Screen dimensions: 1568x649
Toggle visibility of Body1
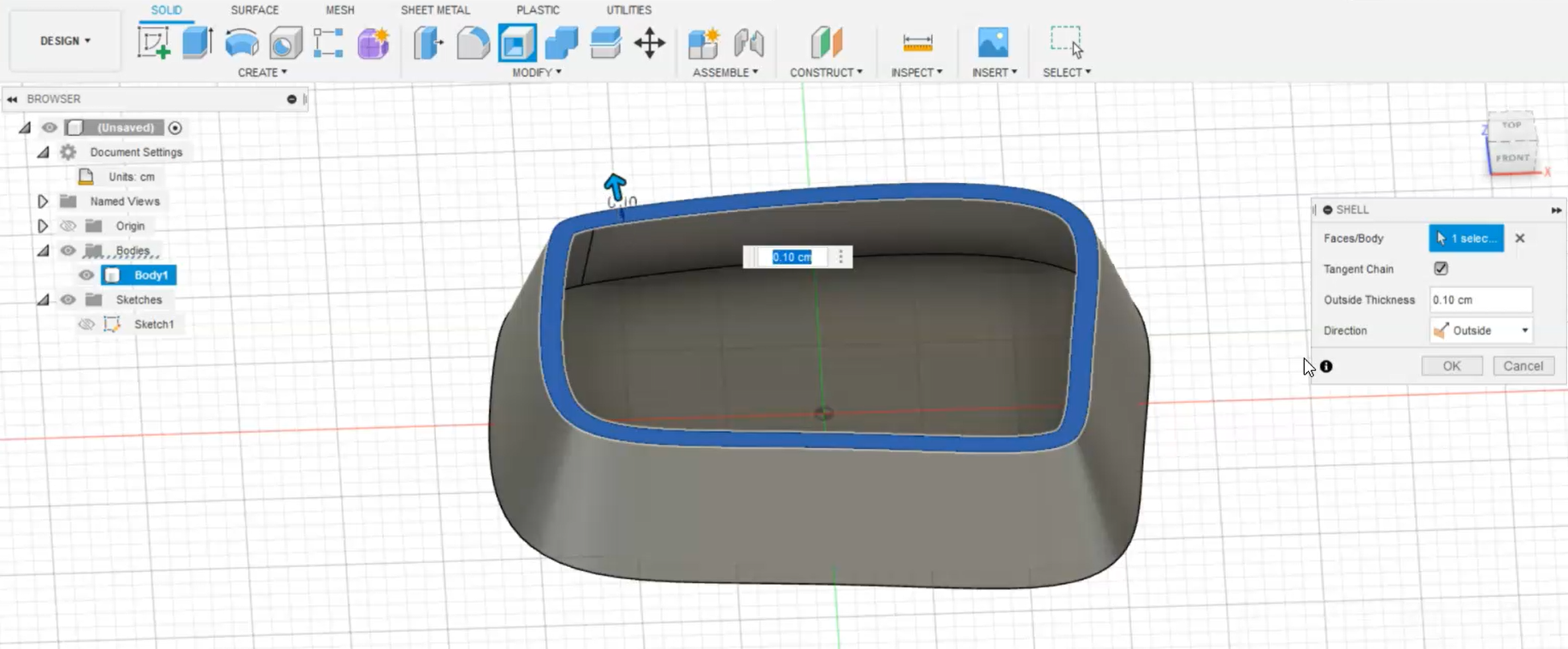tap(86, 275)
